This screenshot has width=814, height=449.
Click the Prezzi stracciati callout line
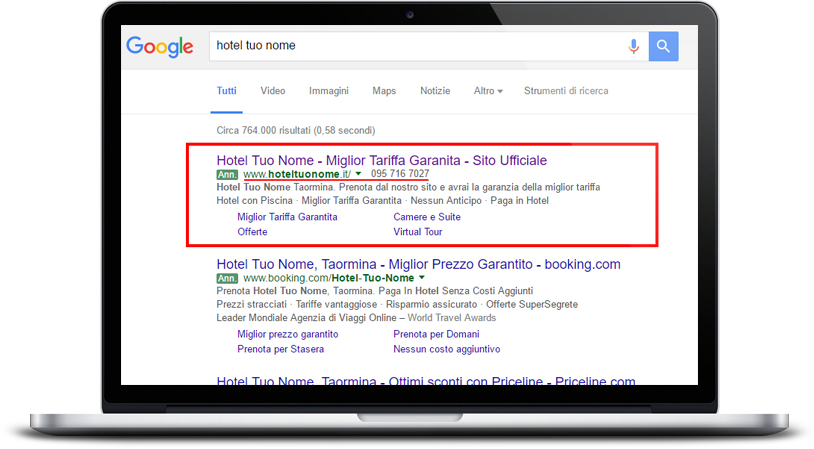click(x=397, y=304)
